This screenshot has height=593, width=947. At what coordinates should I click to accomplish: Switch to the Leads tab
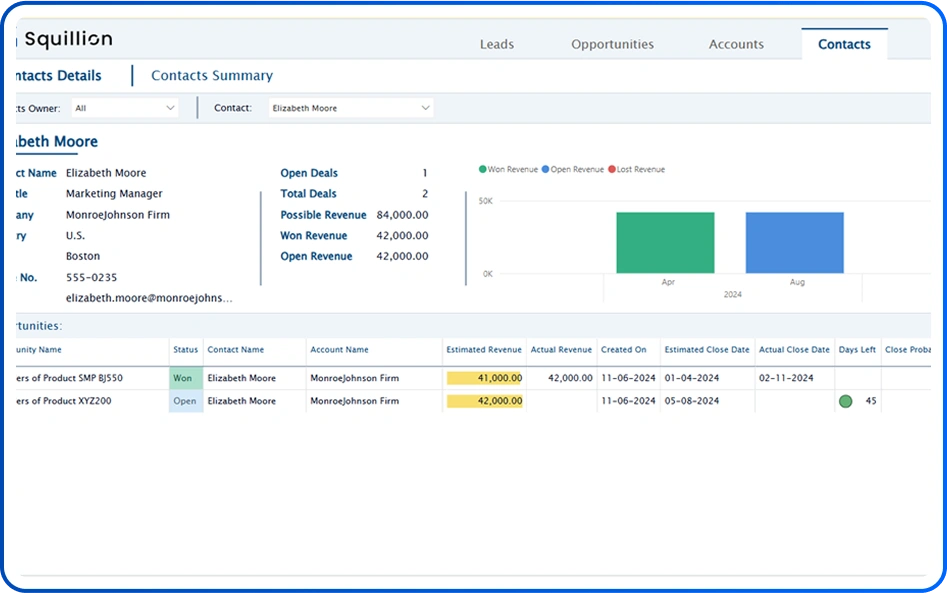click(496, 44)
